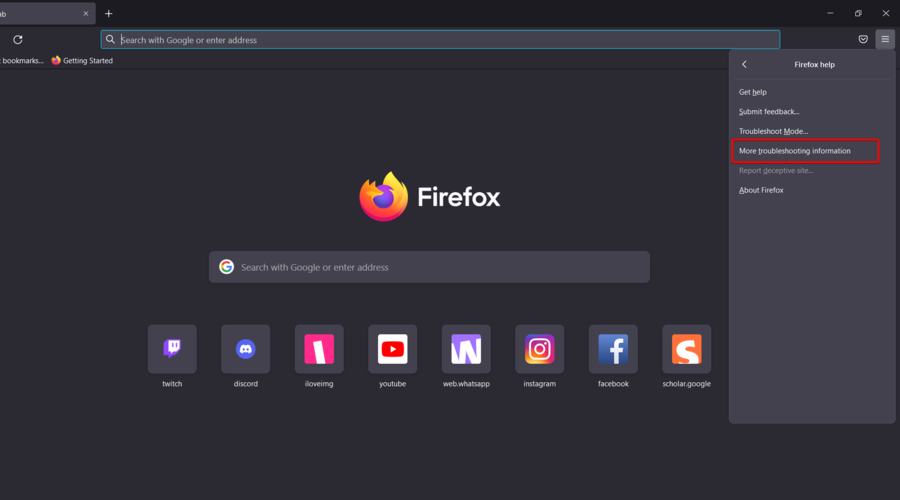The image size is (900, 500).
Task: Focus the address bar at top
Action: (440, 40)
